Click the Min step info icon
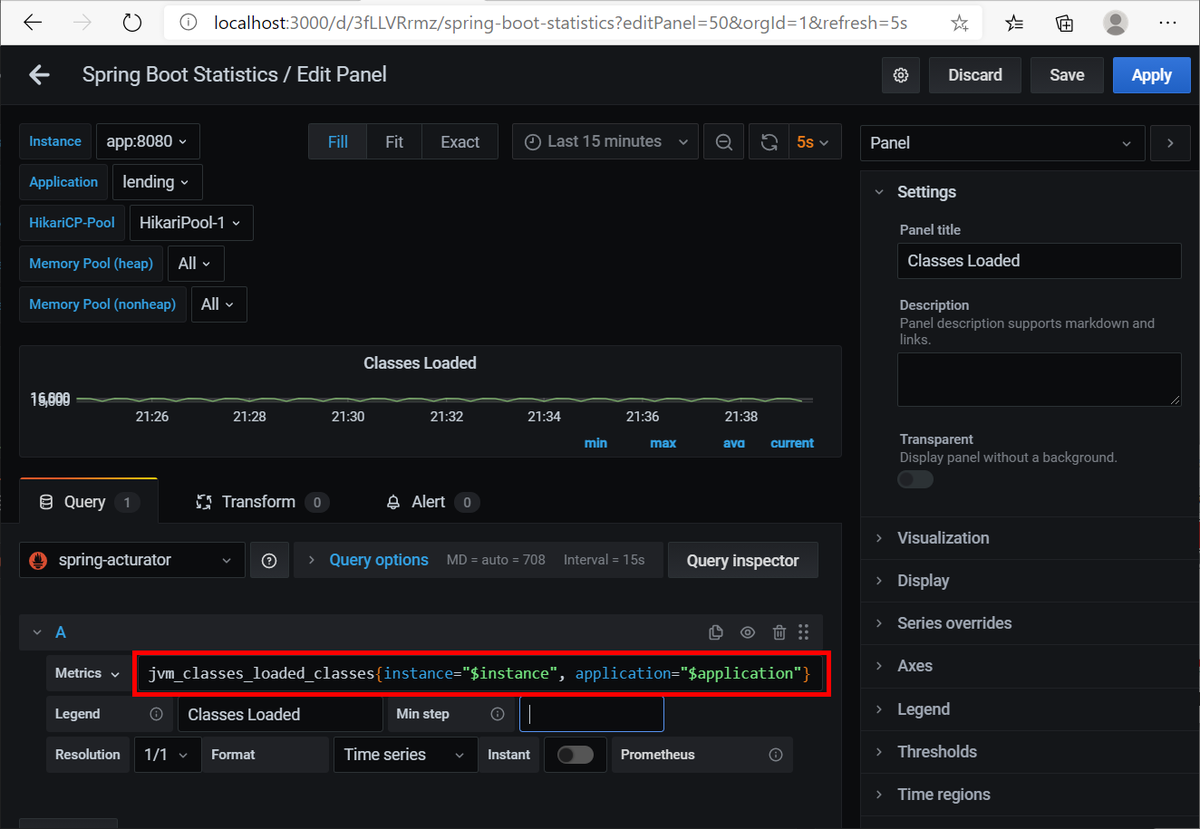 click(497, 714)
